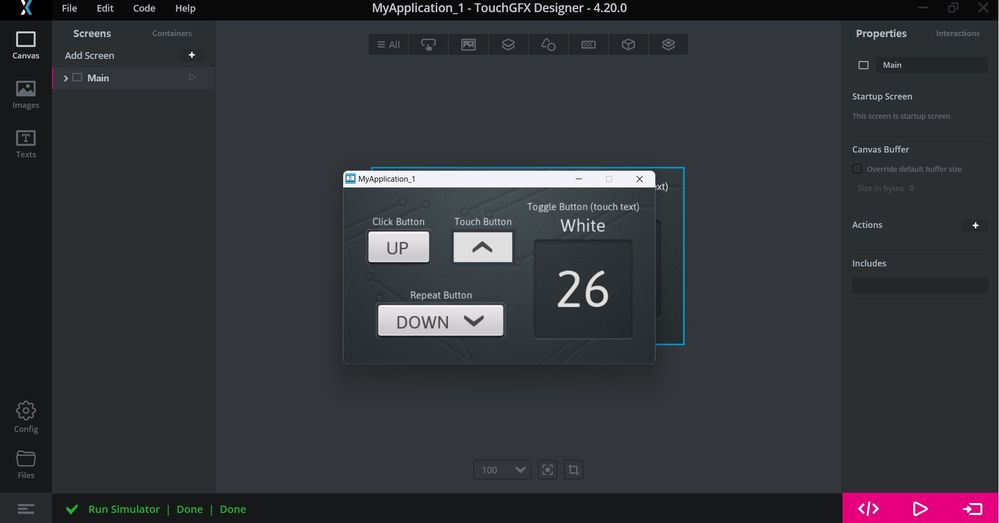
Task: Add a new action with plus
Action: click(x=975, y=226)
